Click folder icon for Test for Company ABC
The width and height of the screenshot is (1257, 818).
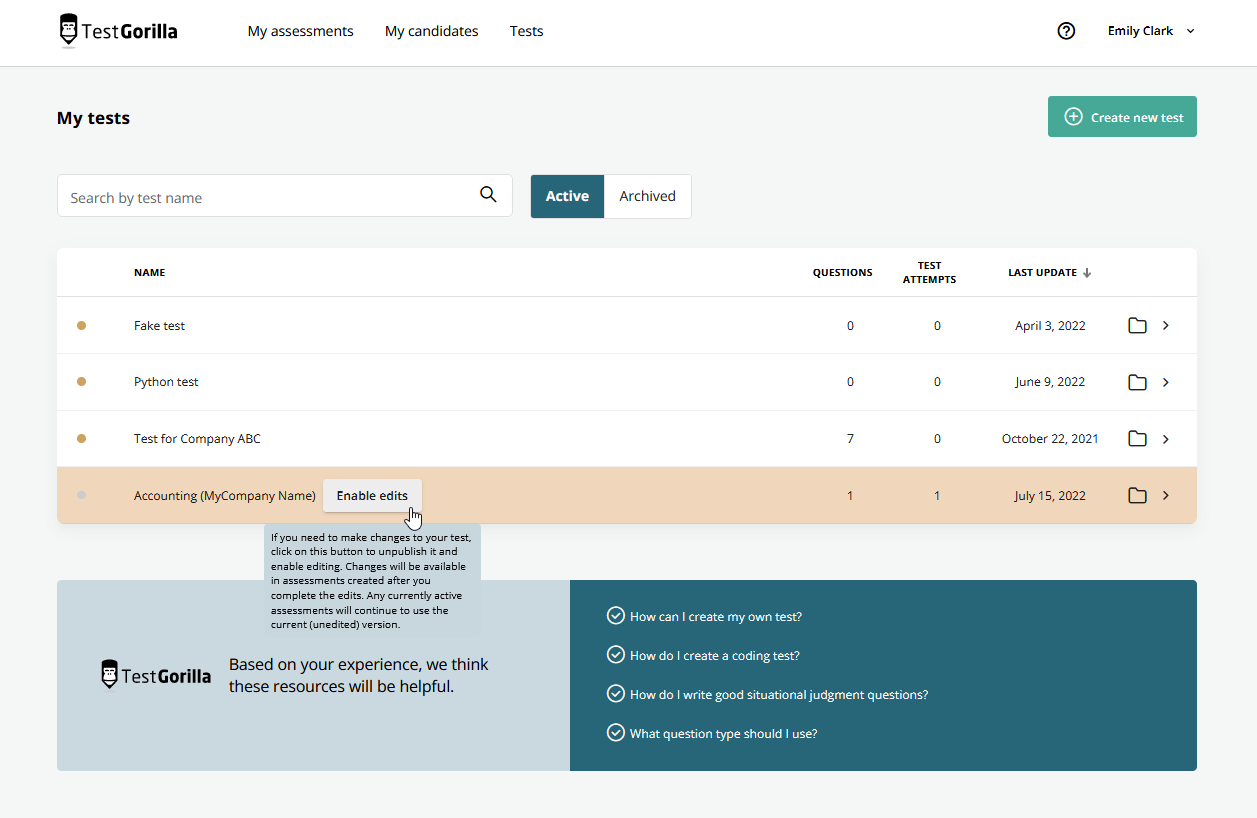(1137, 438)
